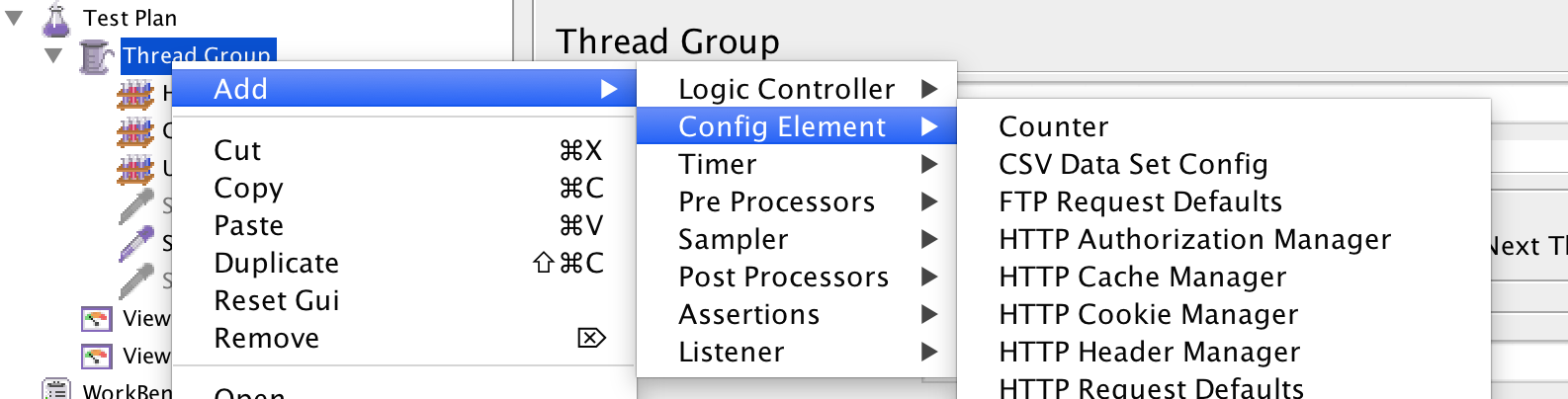Select the first red sampler icon under Thread Group
1568x399 pixels.
(x=135, y=95)
